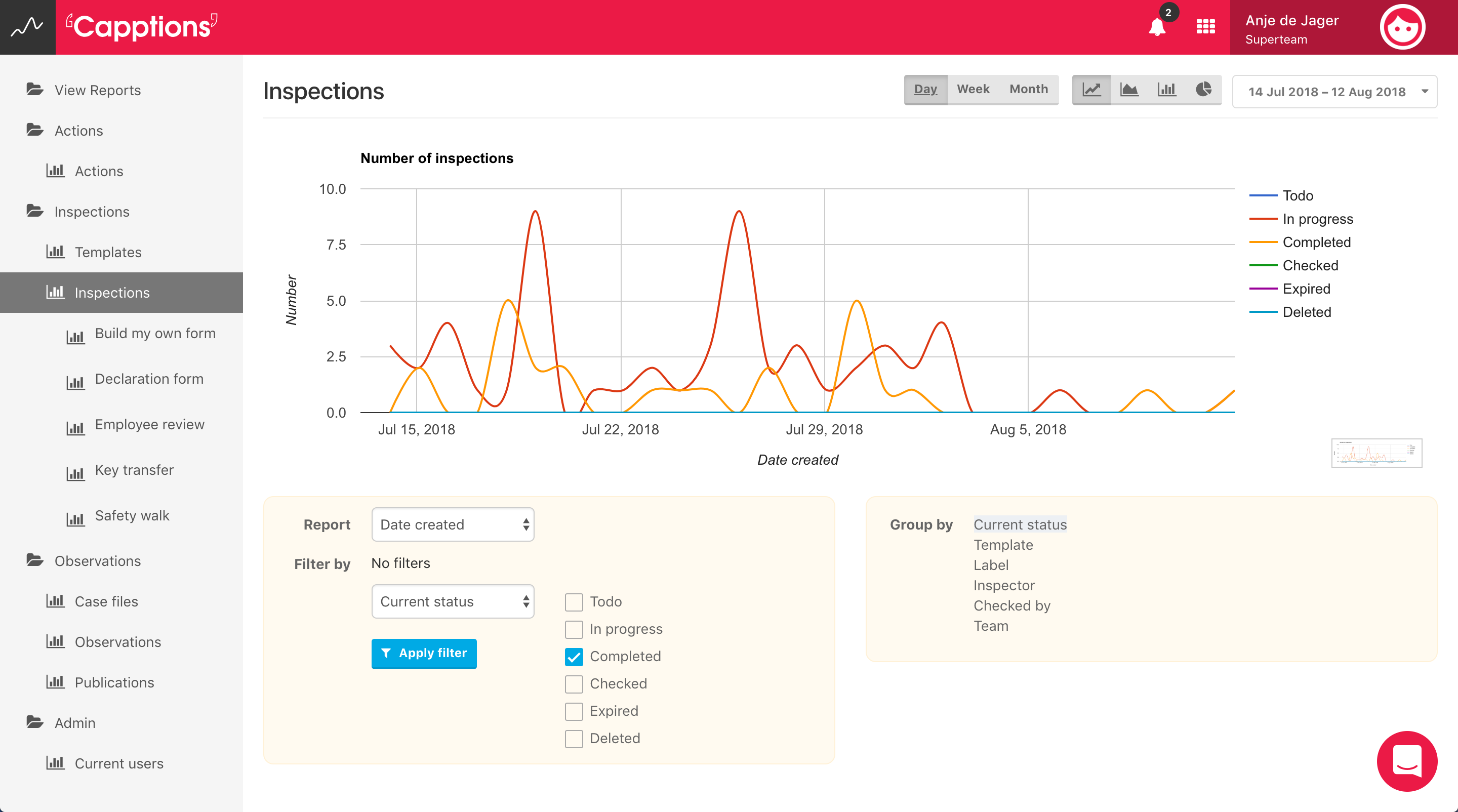
Task: Open the chat support bubble
Action: click(1406, 760)
